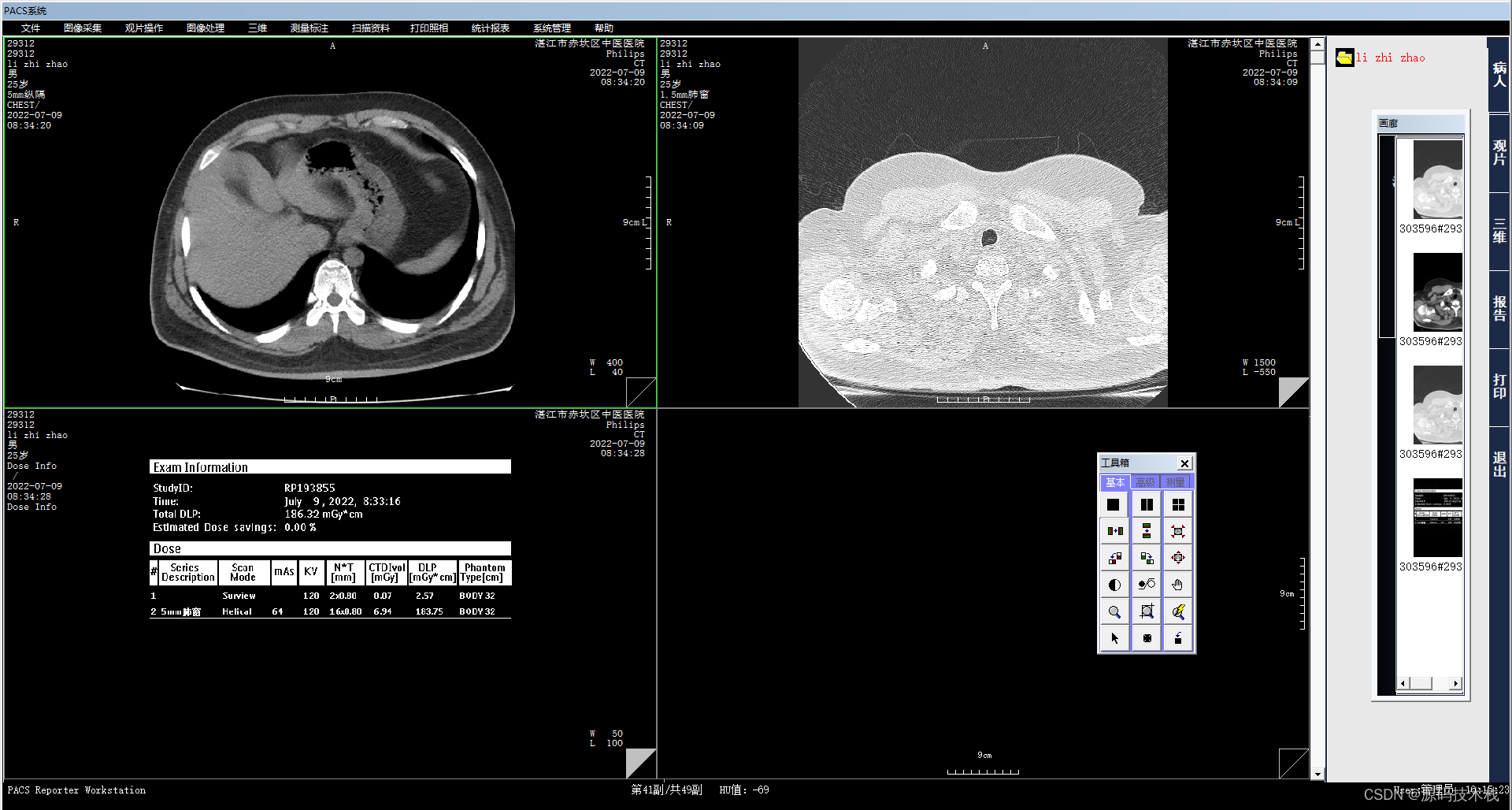Click the 退出 sidebar button
Image resolution: width=1512 pixels, height=810 pixels.
(1499, 465)
